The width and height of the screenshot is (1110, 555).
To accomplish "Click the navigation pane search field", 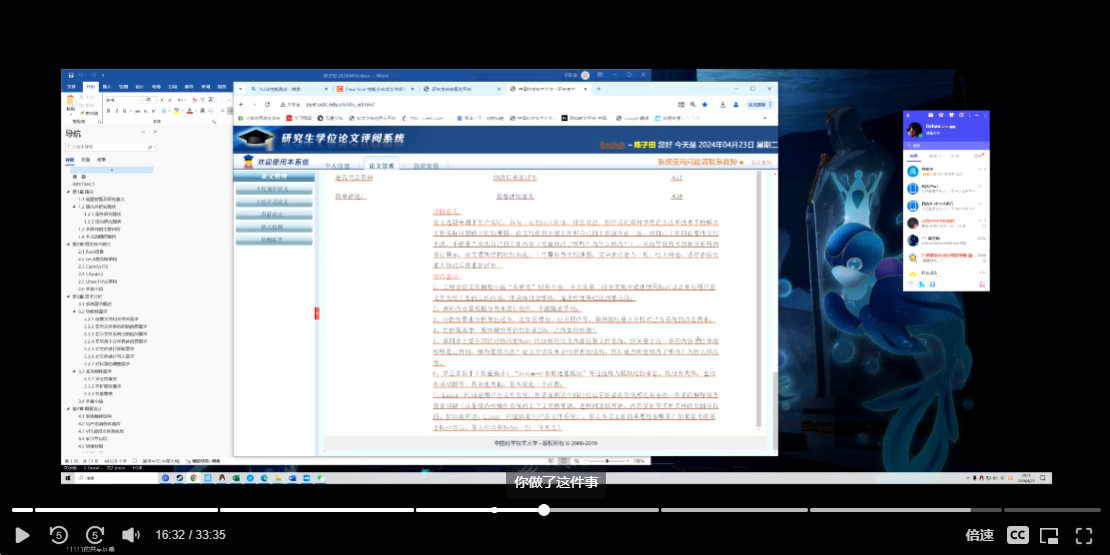I will click(110, 147).
